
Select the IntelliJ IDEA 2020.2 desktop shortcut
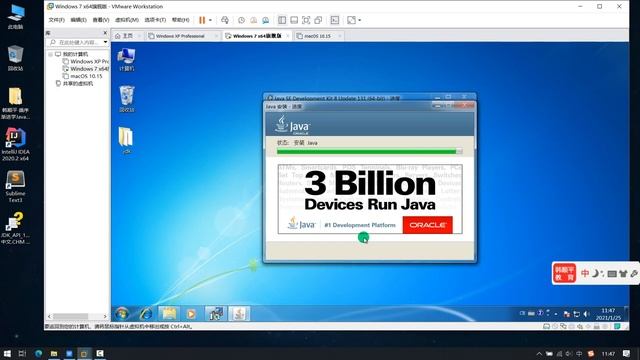click(15, 144)
